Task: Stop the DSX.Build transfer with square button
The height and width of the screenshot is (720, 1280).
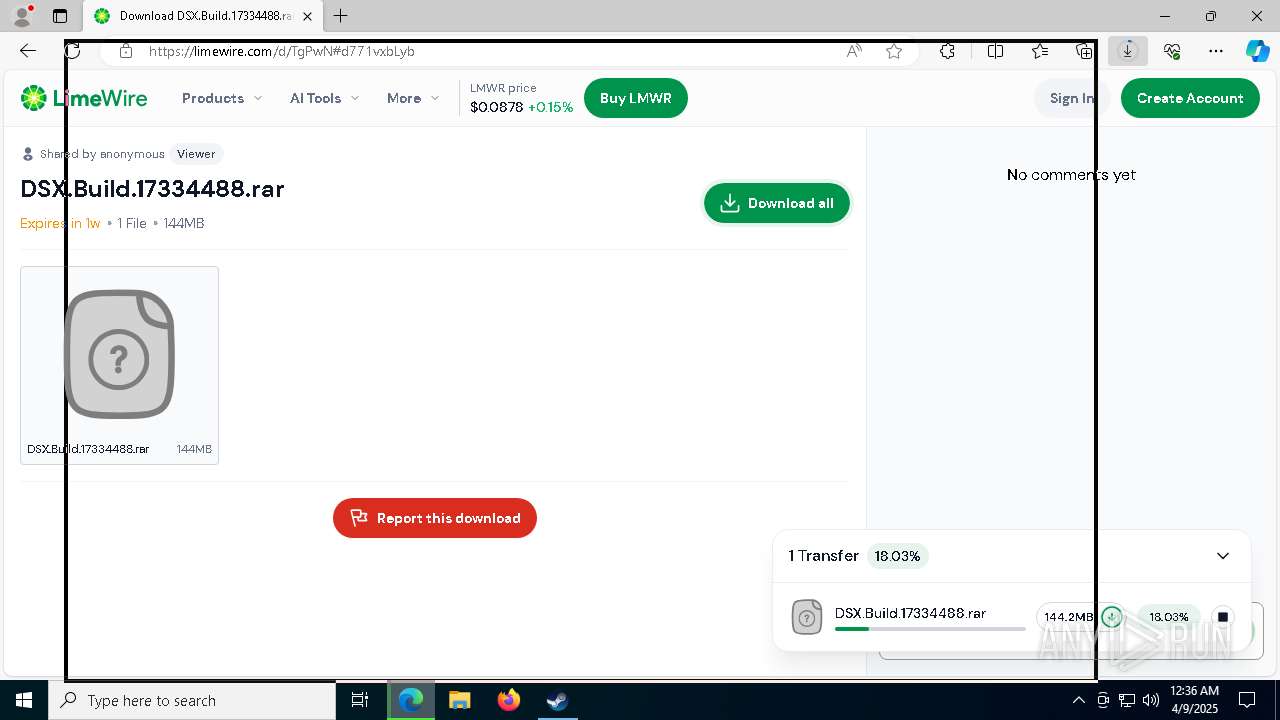Action: [1222, 617]
